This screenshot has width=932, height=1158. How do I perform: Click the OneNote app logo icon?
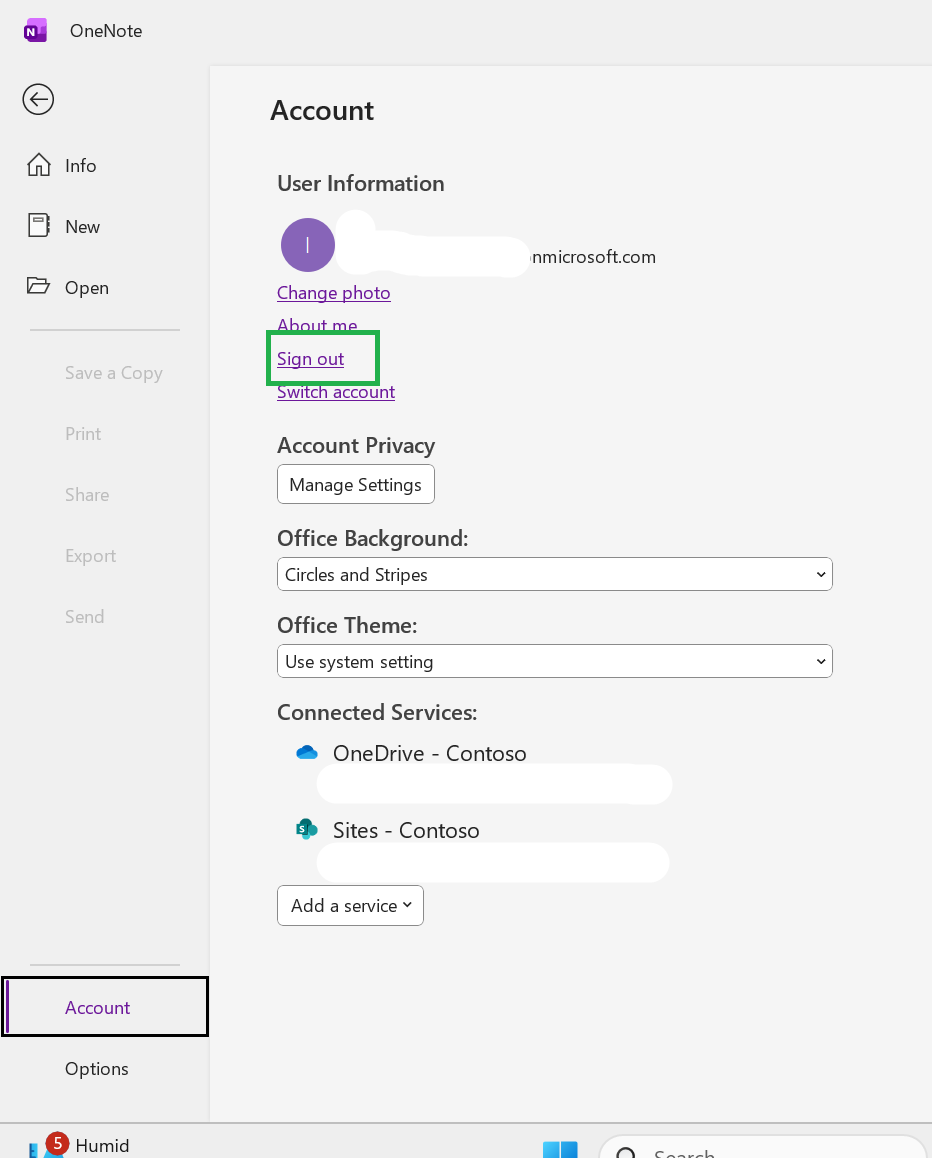tap(35, 31)
